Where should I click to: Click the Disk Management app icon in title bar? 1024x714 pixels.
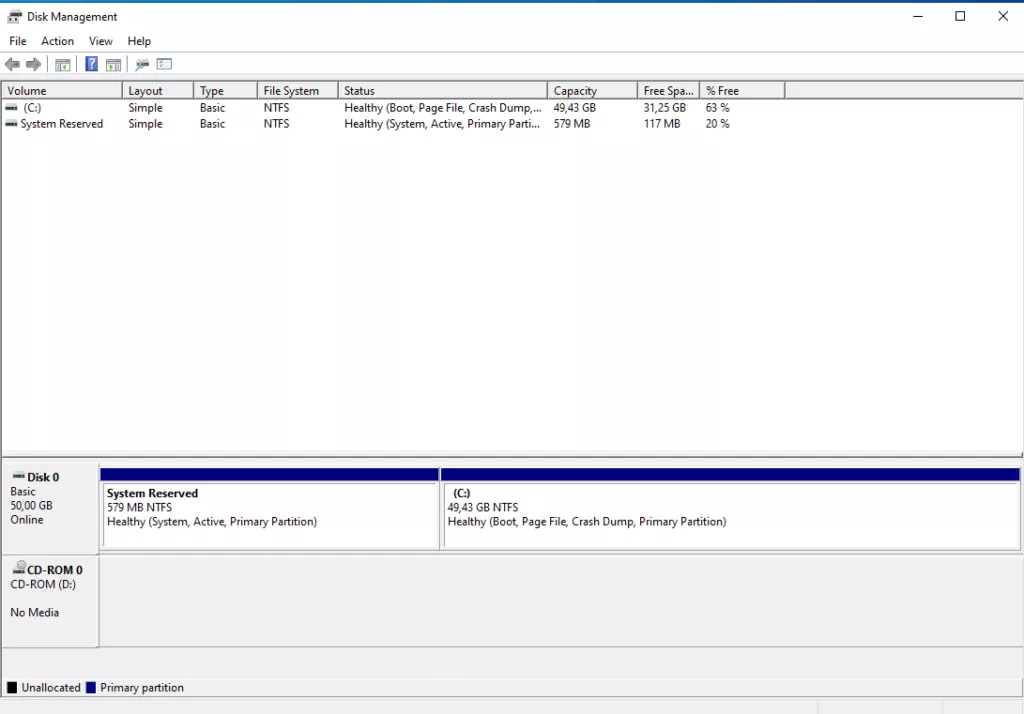tap(14, 17)
